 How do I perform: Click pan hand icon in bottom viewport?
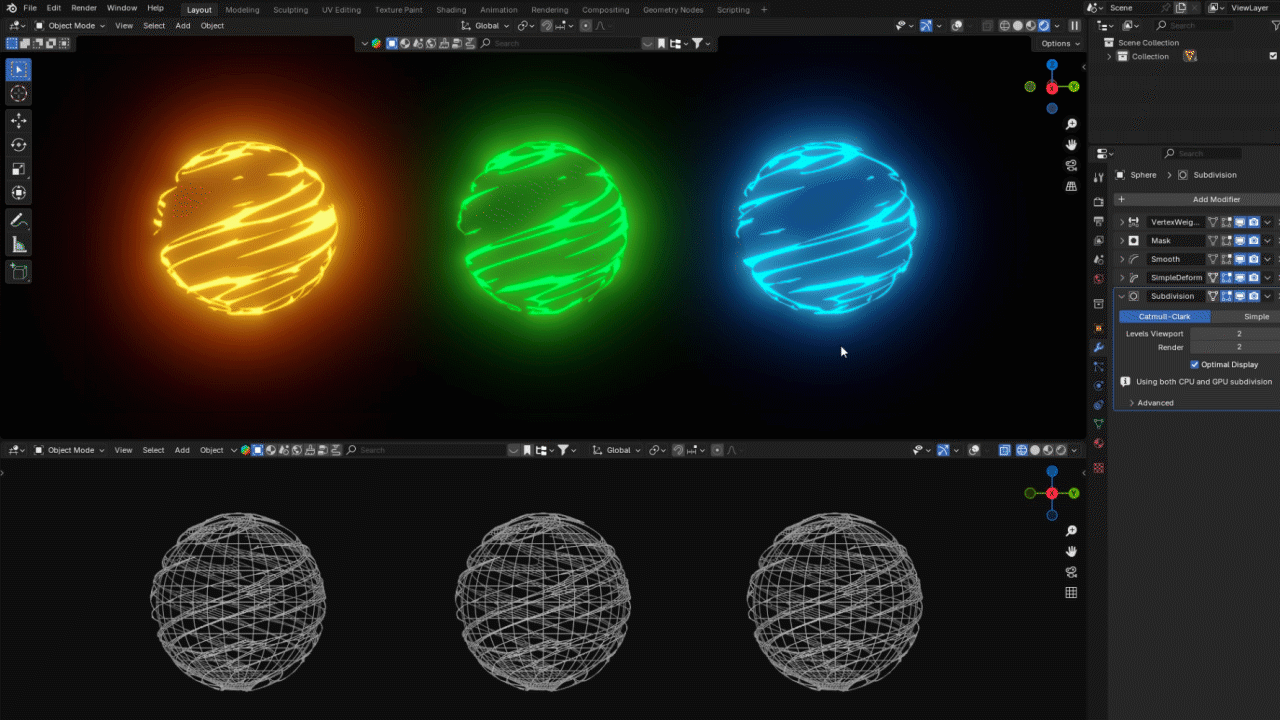pyautogui.click(x=1072, y=551)
